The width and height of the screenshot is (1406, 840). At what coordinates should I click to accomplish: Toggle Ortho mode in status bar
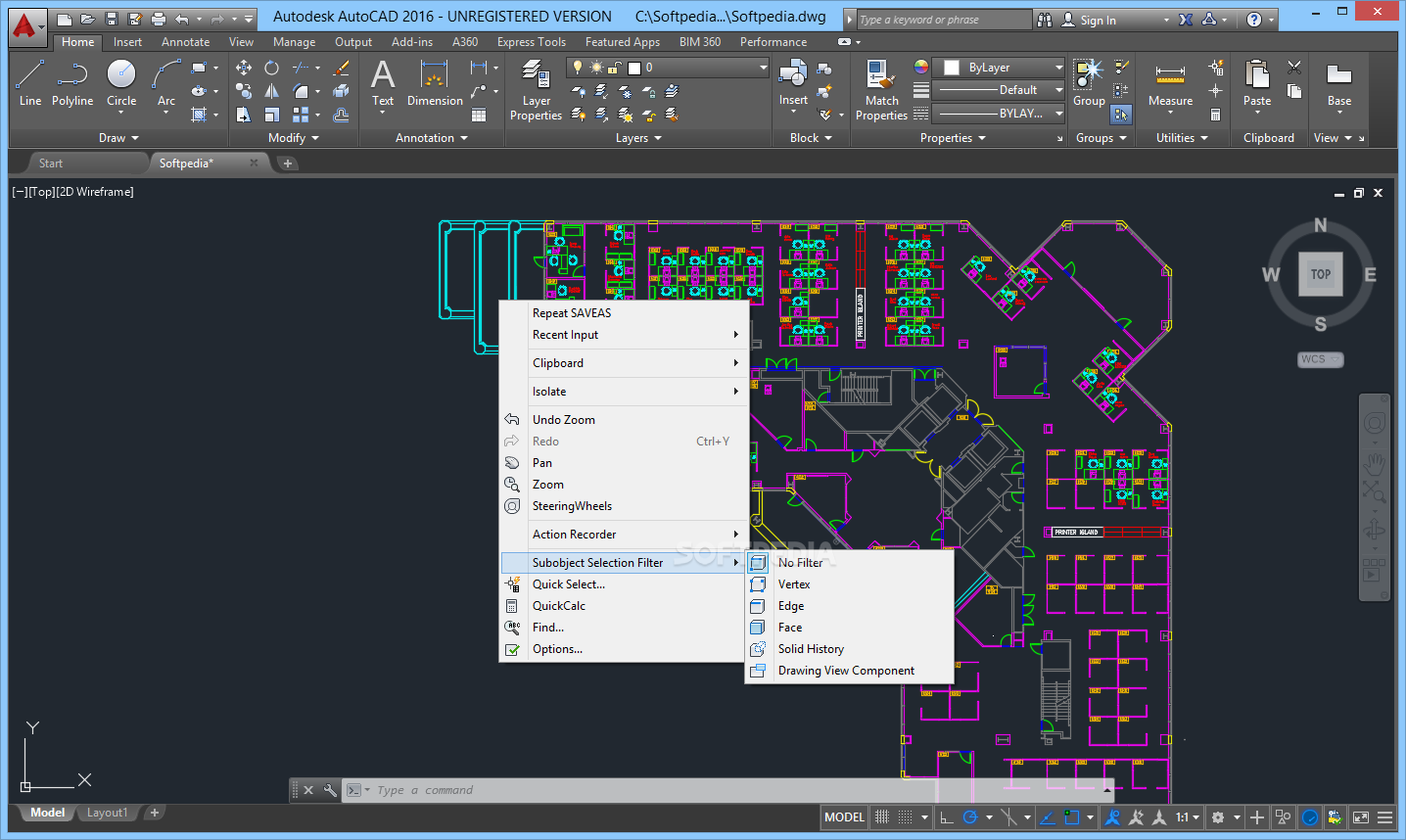coord(946,817)
